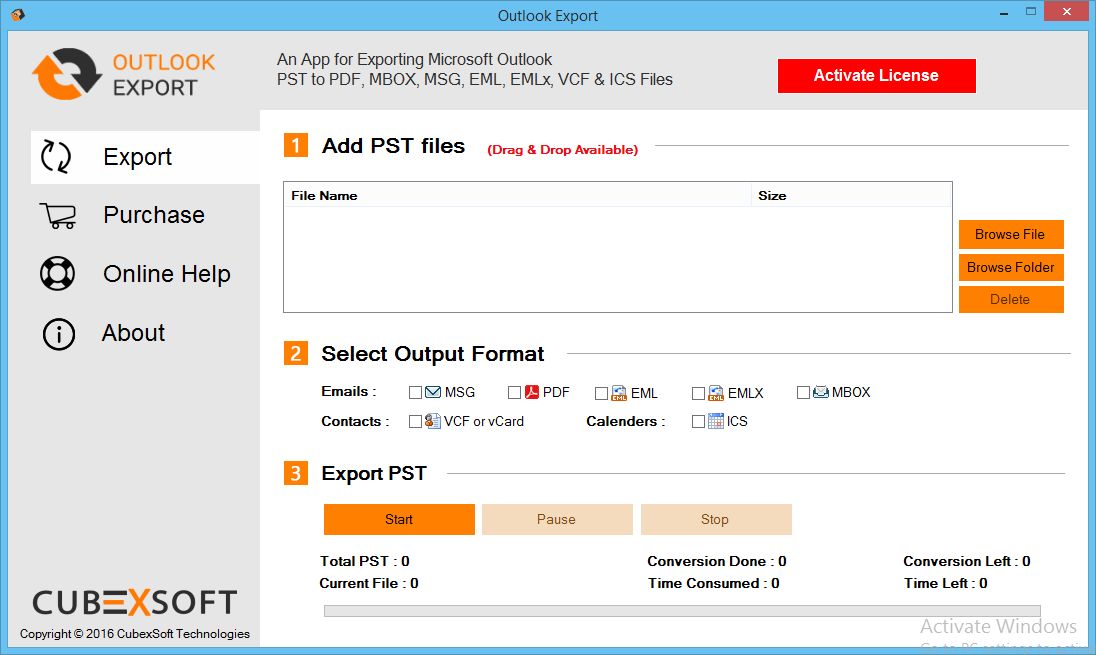Screen dimensions: 1096x655
Task: Click the Purchase shopping cart icon
Action: (58, 216)
